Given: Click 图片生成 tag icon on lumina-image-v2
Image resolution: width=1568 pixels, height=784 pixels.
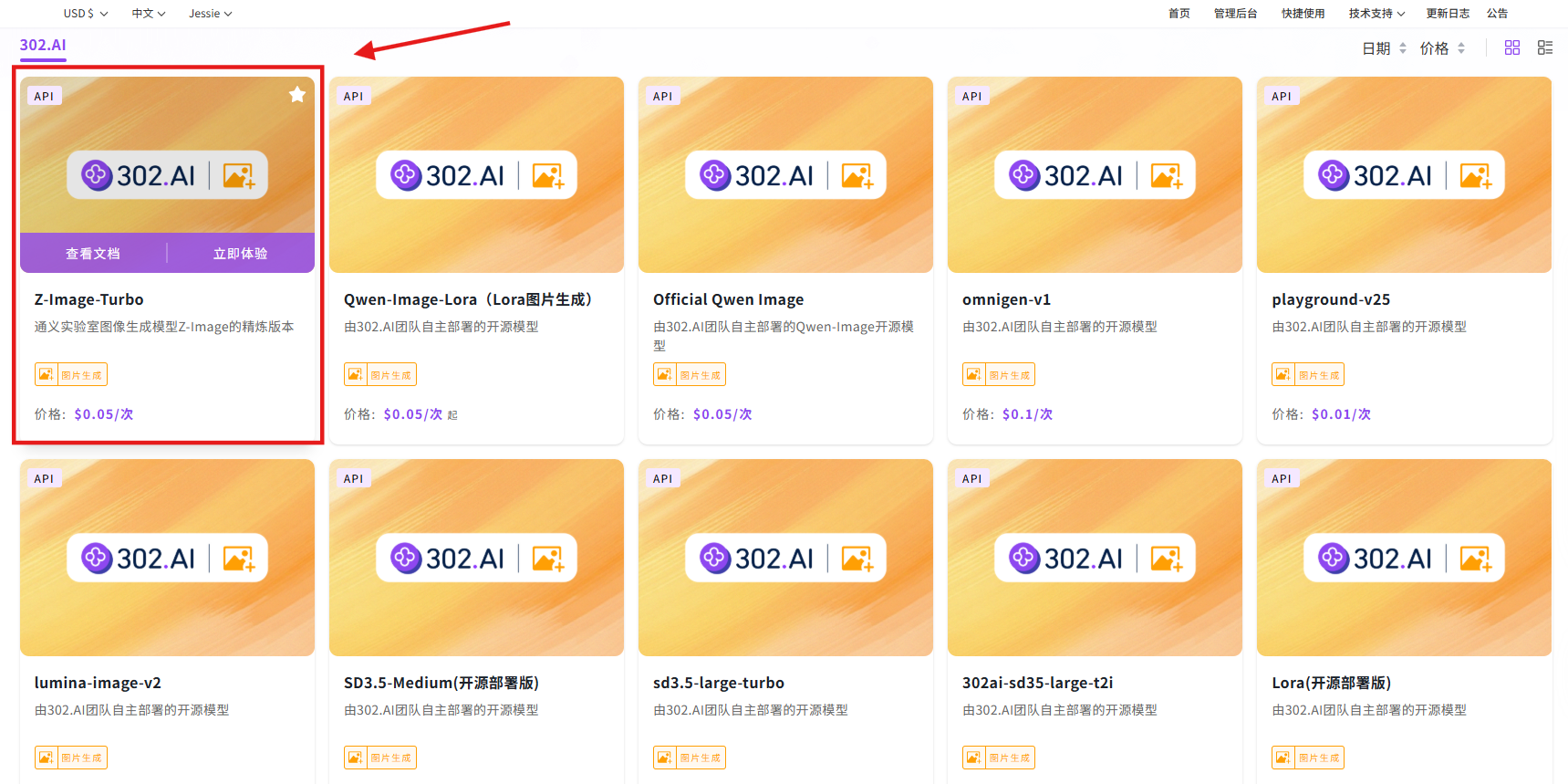Looking at the screenshot, I should click(46, 758).
